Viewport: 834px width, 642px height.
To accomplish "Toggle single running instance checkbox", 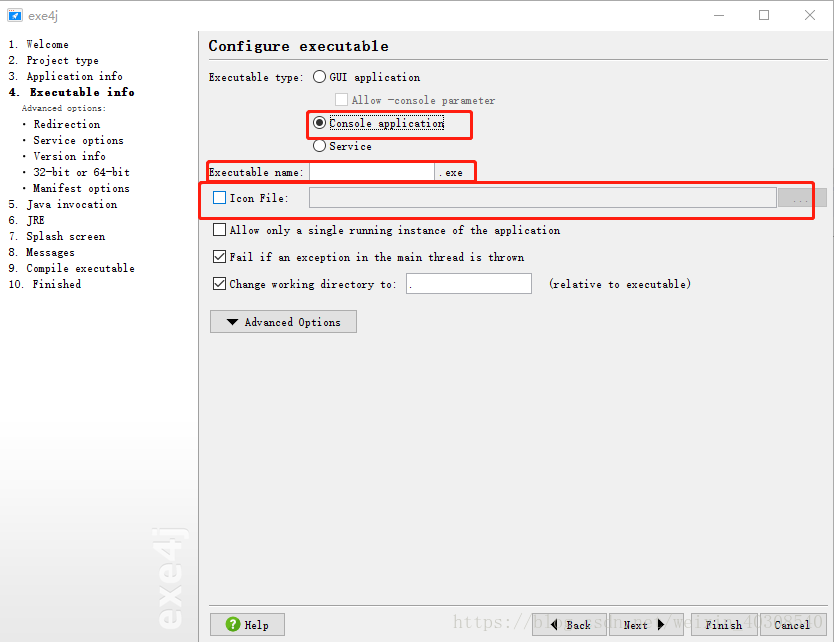I will (219, 230).
